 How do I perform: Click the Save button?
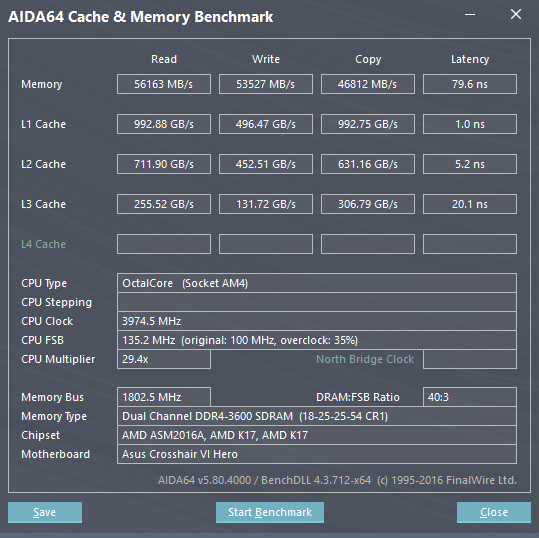coord(45,512)
